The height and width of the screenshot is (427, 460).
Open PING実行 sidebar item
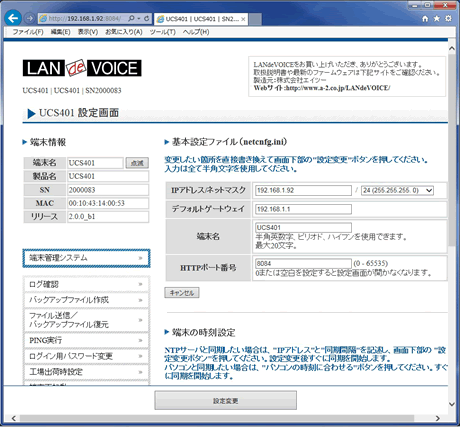86,340
